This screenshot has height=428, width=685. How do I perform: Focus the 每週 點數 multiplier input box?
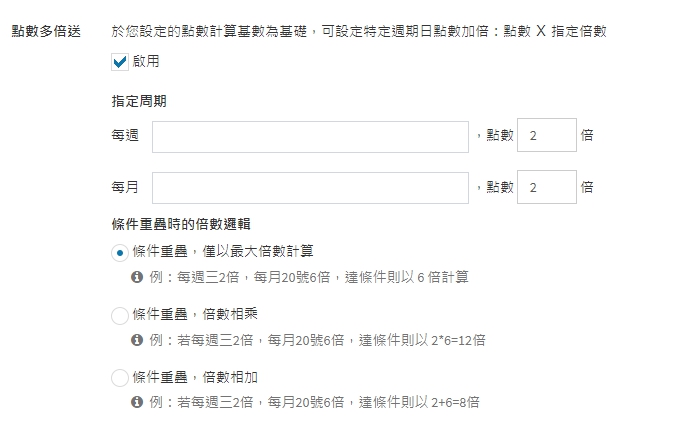pos(546,137)
